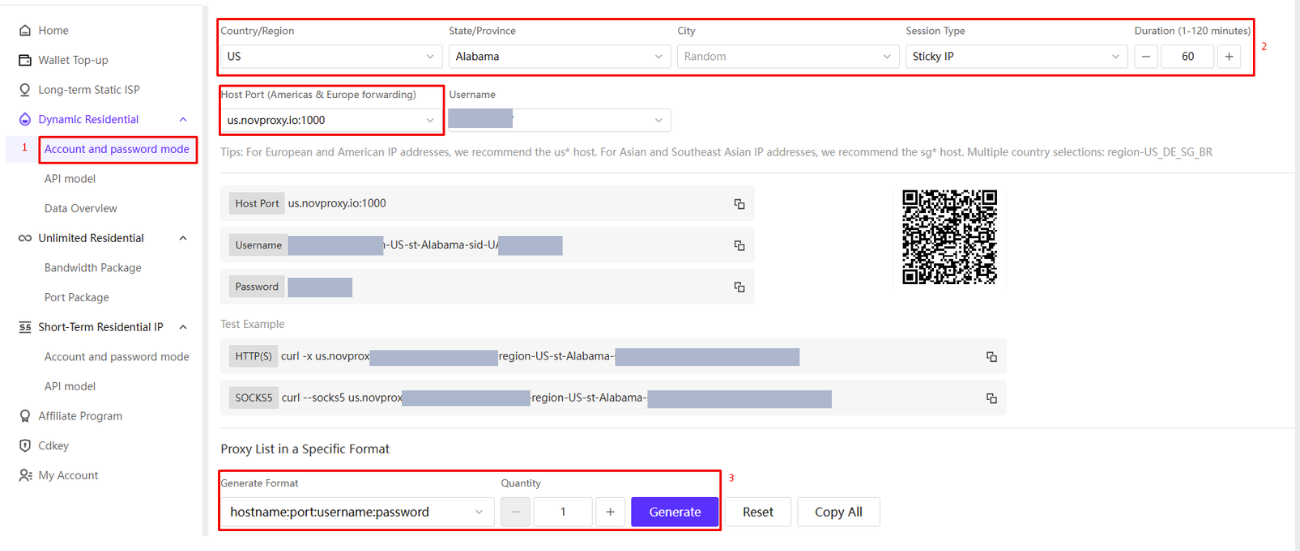1300x551 pixels.
Task: Click the My Account person icon
Action: coord(25,476)
